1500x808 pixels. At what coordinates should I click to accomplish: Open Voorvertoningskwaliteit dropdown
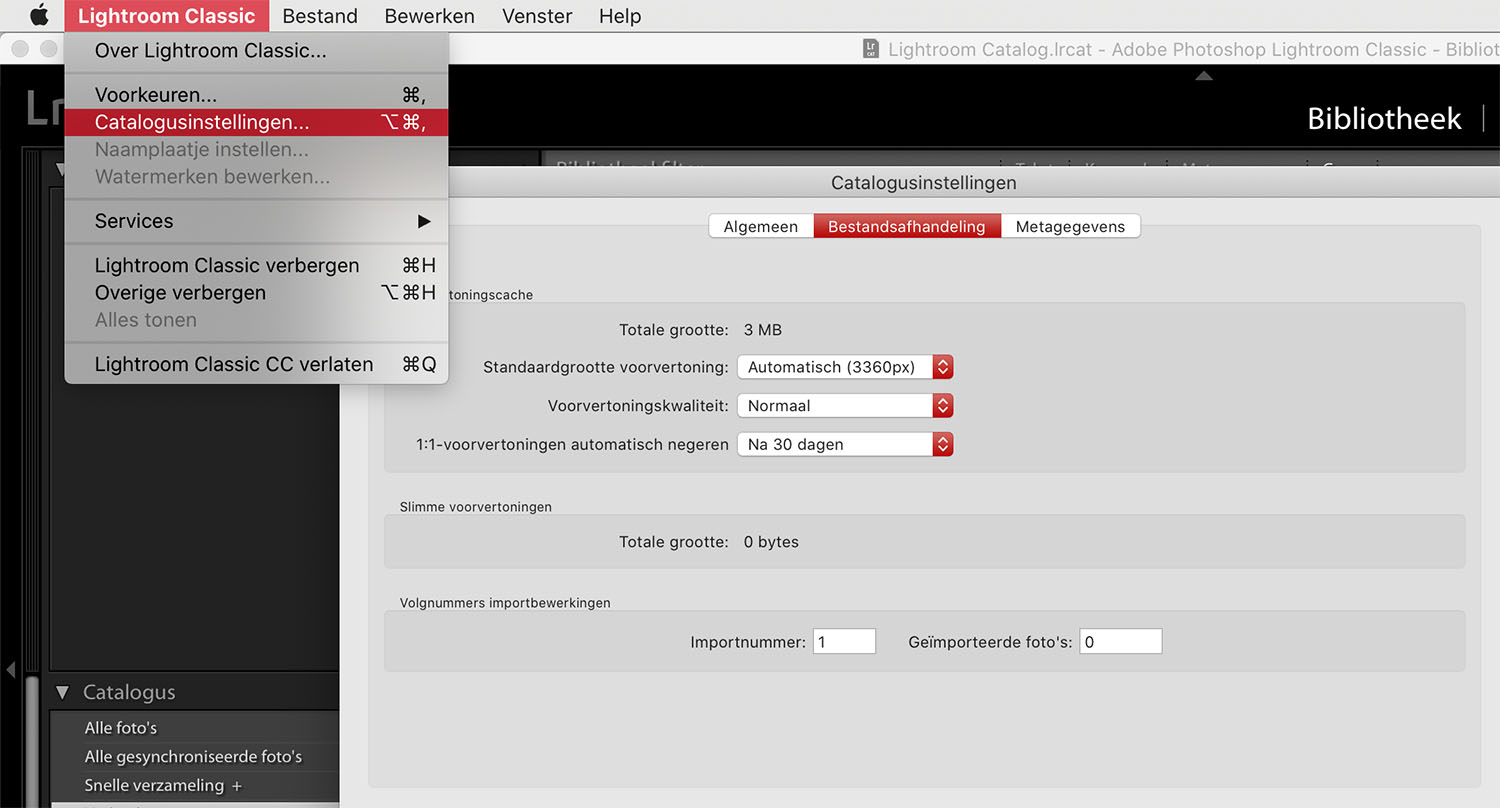tap(845, 406)
